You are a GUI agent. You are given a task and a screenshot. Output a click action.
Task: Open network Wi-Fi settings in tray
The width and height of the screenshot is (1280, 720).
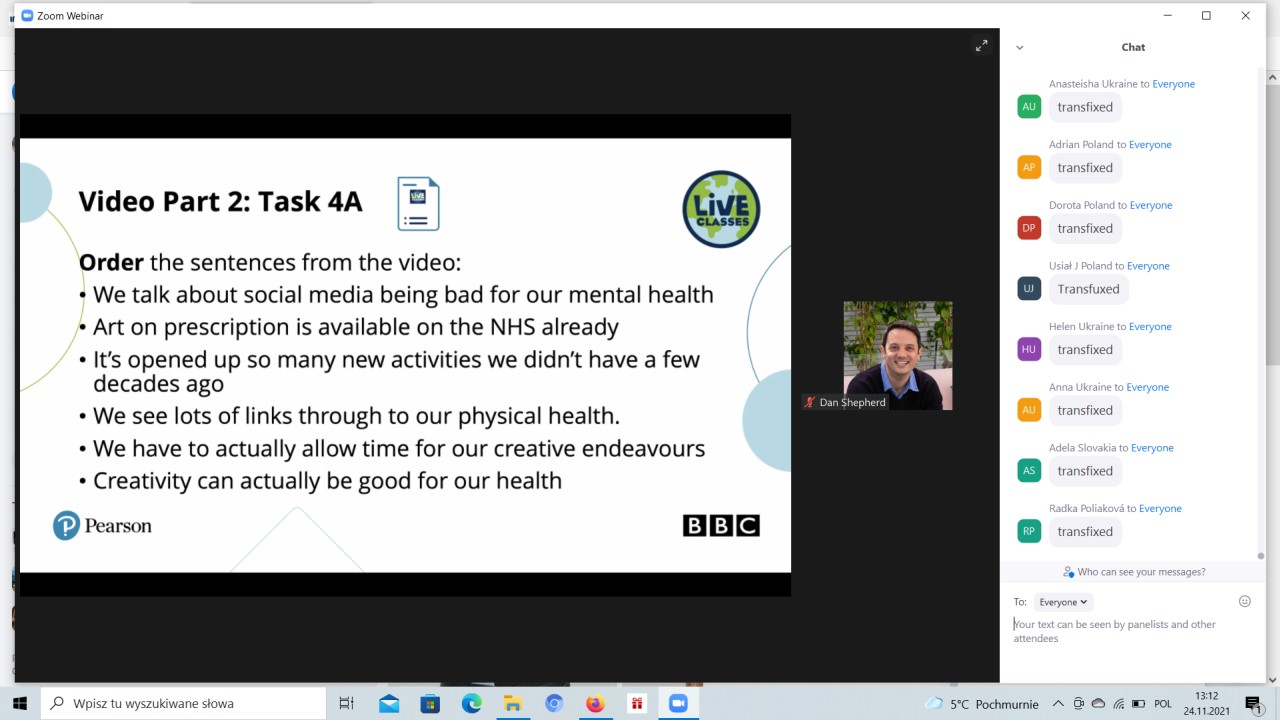[1119, 704]
